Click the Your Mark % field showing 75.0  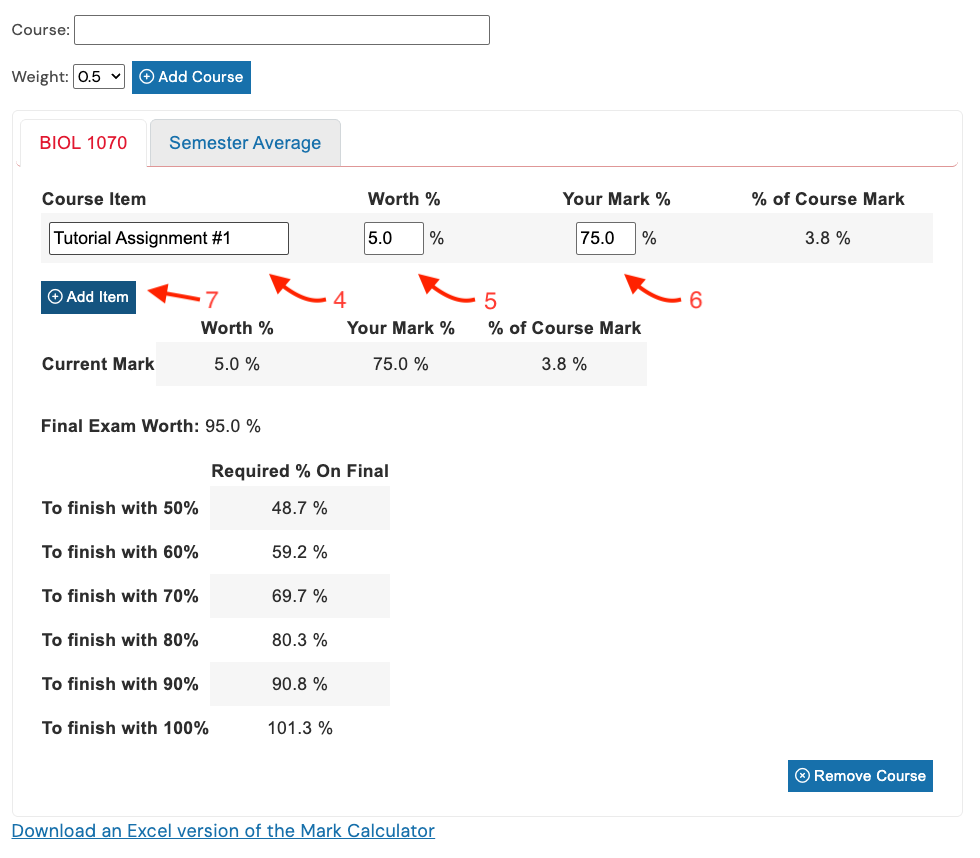coord(605,238)
